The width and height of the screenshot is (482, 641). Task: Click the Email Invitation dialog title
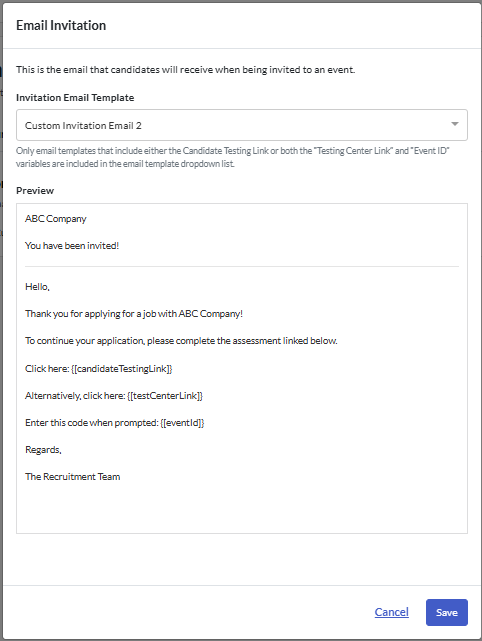point(61,25)
